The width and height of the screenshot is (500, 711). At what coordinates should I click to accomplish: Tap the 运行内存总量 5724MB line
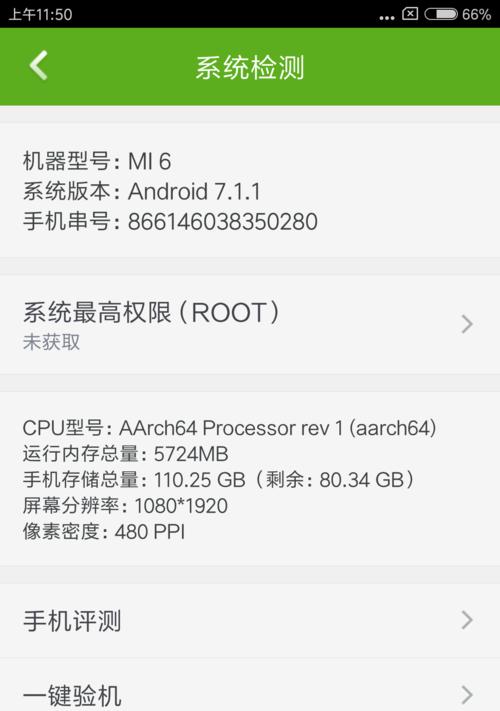coord(126,454)
